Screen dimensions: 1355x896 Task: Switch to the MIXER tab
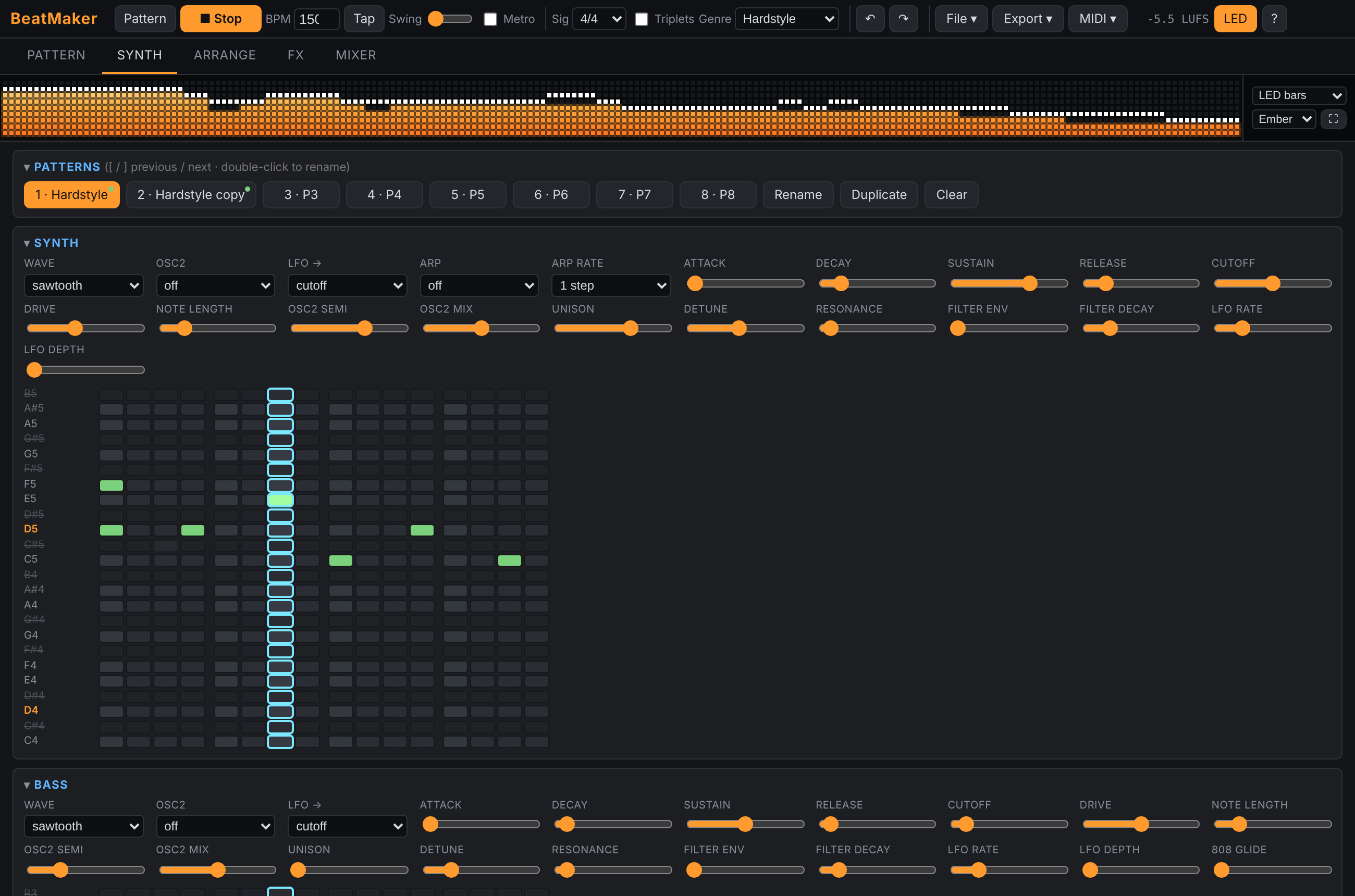pyautogui.click(x=355, y=55)
